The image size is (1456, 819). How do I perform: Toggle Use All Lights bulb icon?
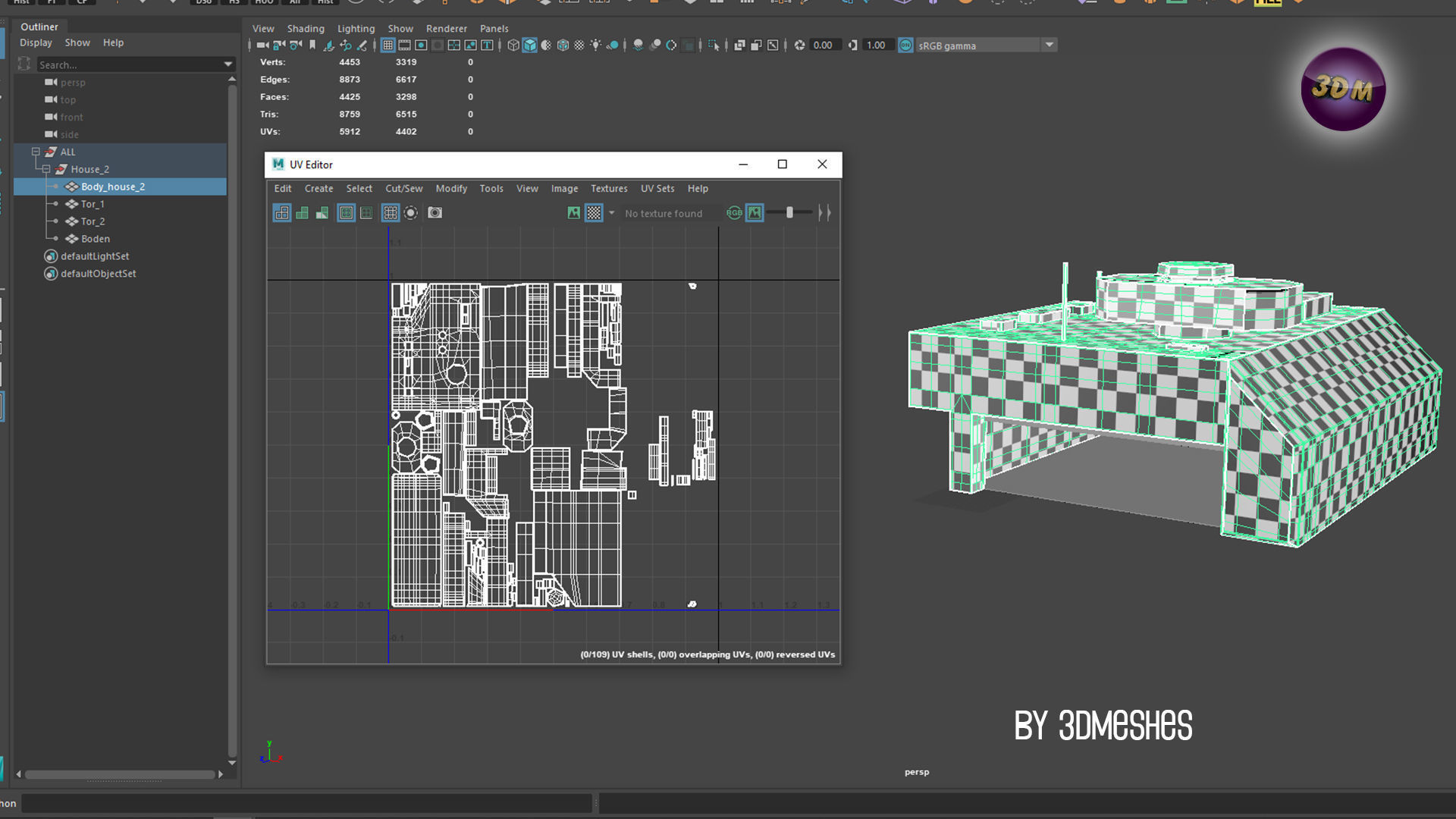(x=595, y=45)
